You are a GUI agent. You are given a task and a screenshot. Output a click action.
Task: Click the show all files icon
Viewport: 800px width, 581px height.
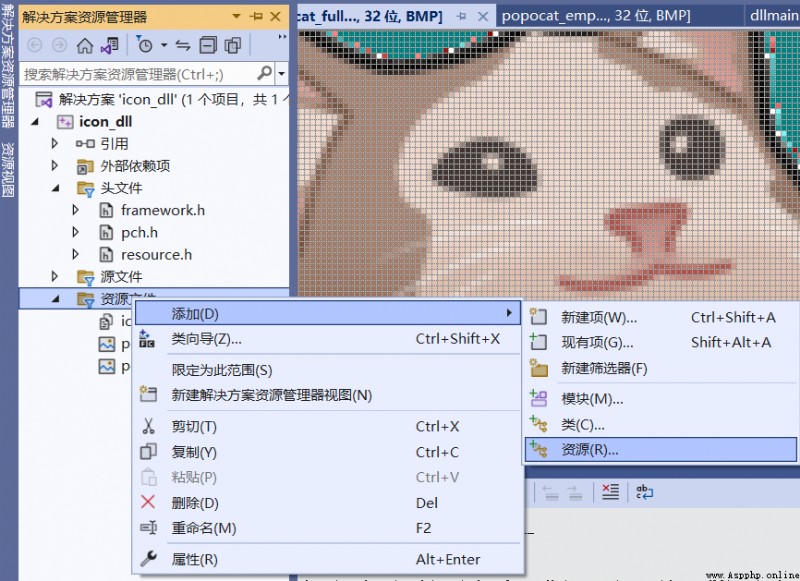[233, 46]
